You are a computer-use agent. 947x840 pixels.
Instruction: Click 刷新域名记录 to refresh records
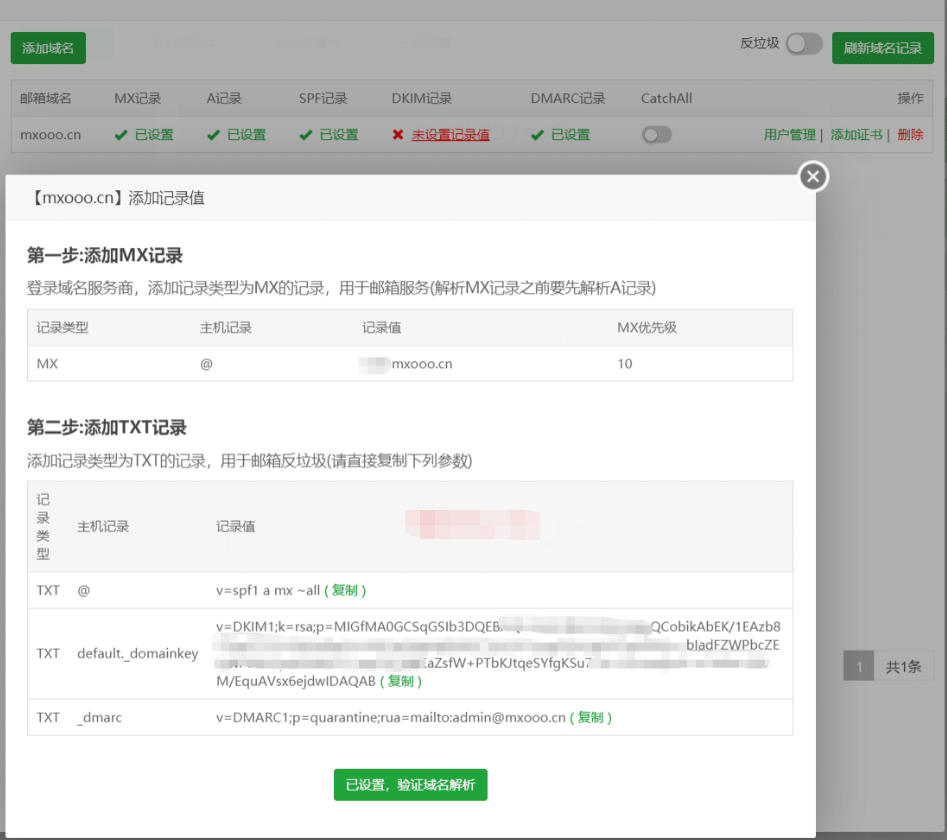[x=882, y=48]
